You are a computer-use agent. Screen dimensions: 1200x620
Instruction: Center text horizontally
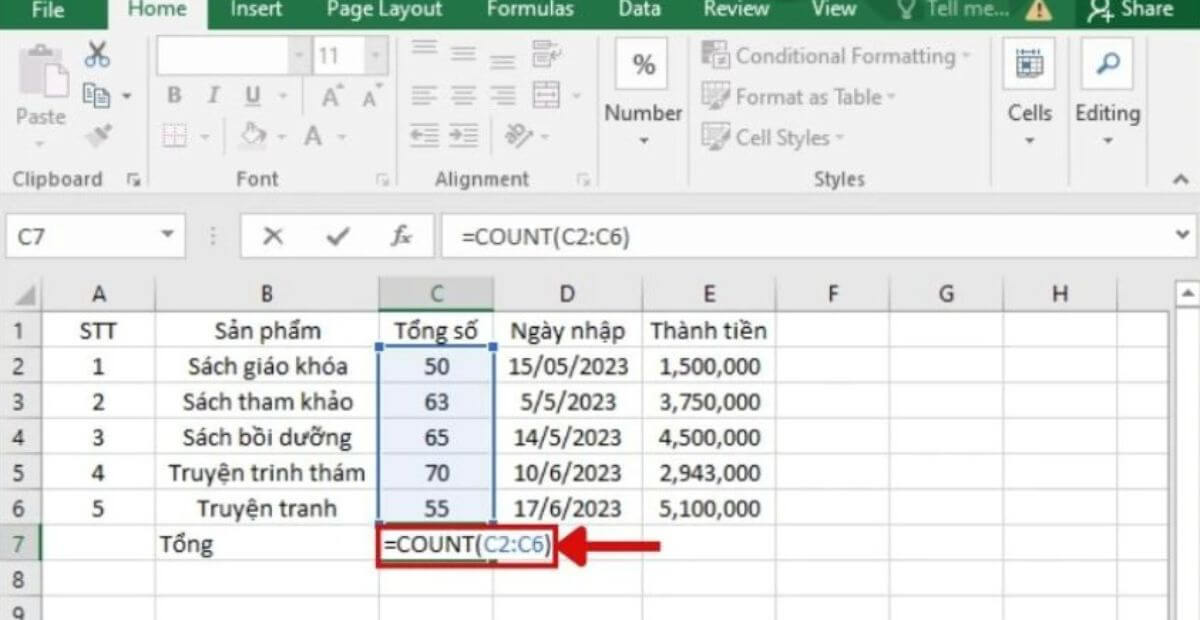tap(462, 96)
